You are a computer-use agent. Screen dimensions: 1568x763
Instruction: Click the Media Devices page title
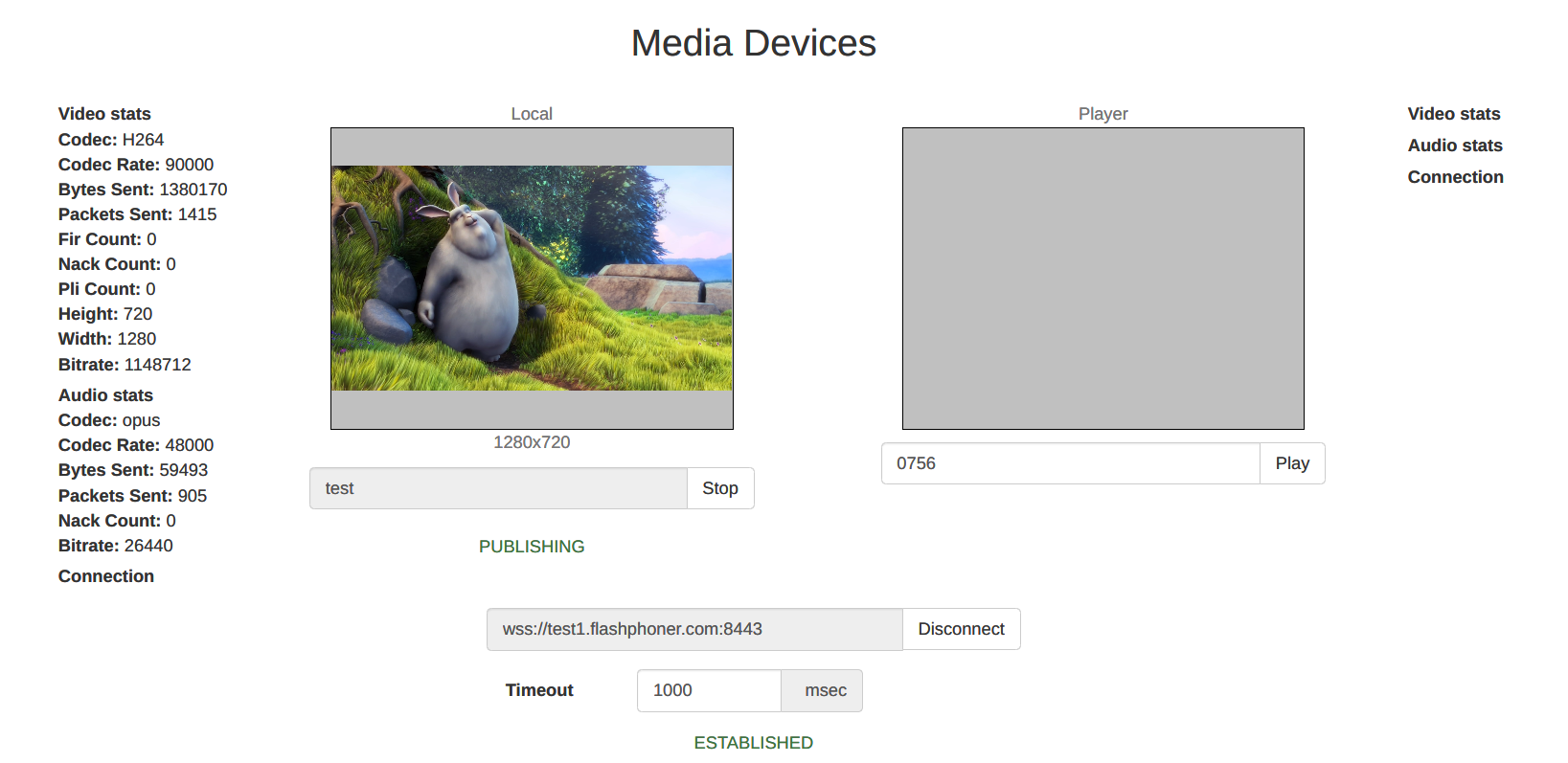point(753,43)
